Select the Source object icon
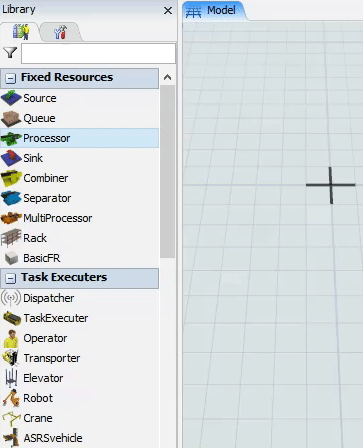This screenshot has width=363, height=448. (x=11, y=98)
